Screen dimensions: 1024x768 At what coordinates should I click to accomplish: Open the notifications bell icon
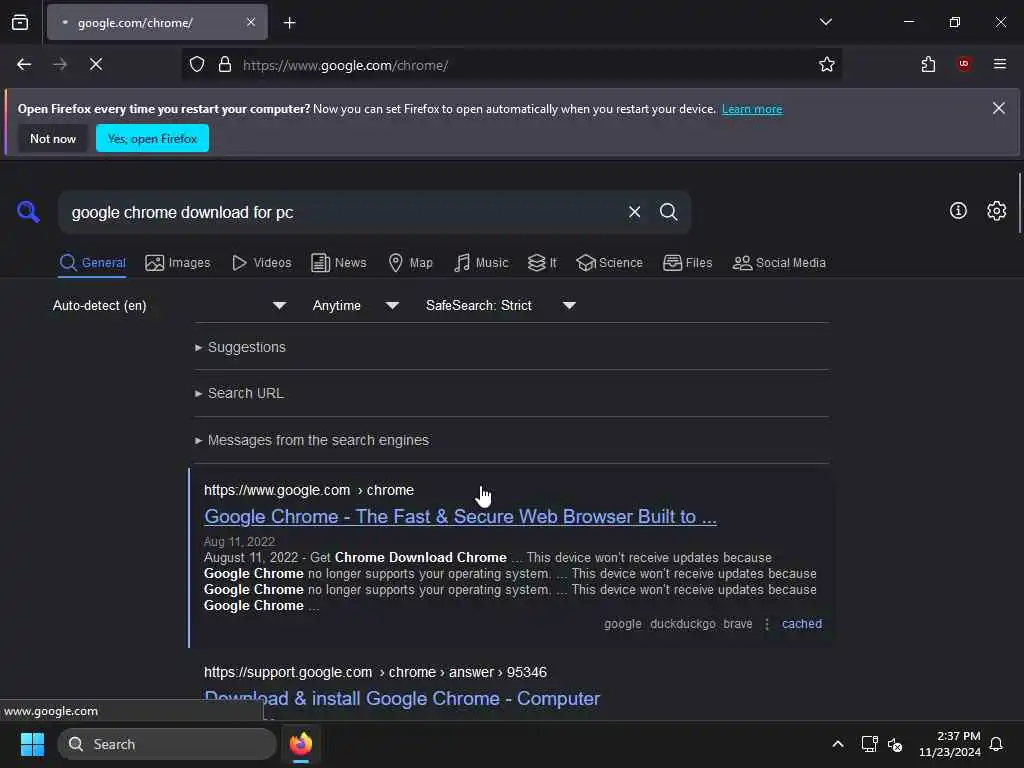click(x=997, y=744)
